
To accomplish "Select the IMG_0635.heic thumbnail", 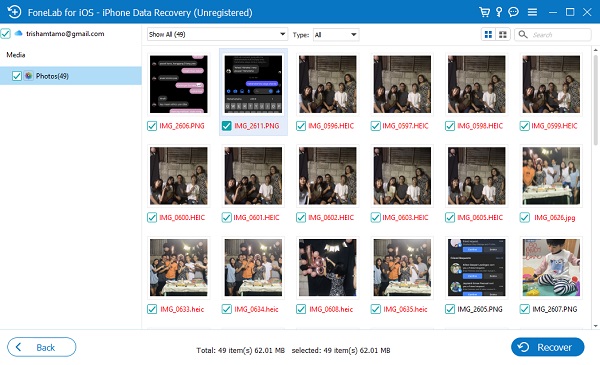I will coord(402,267).
